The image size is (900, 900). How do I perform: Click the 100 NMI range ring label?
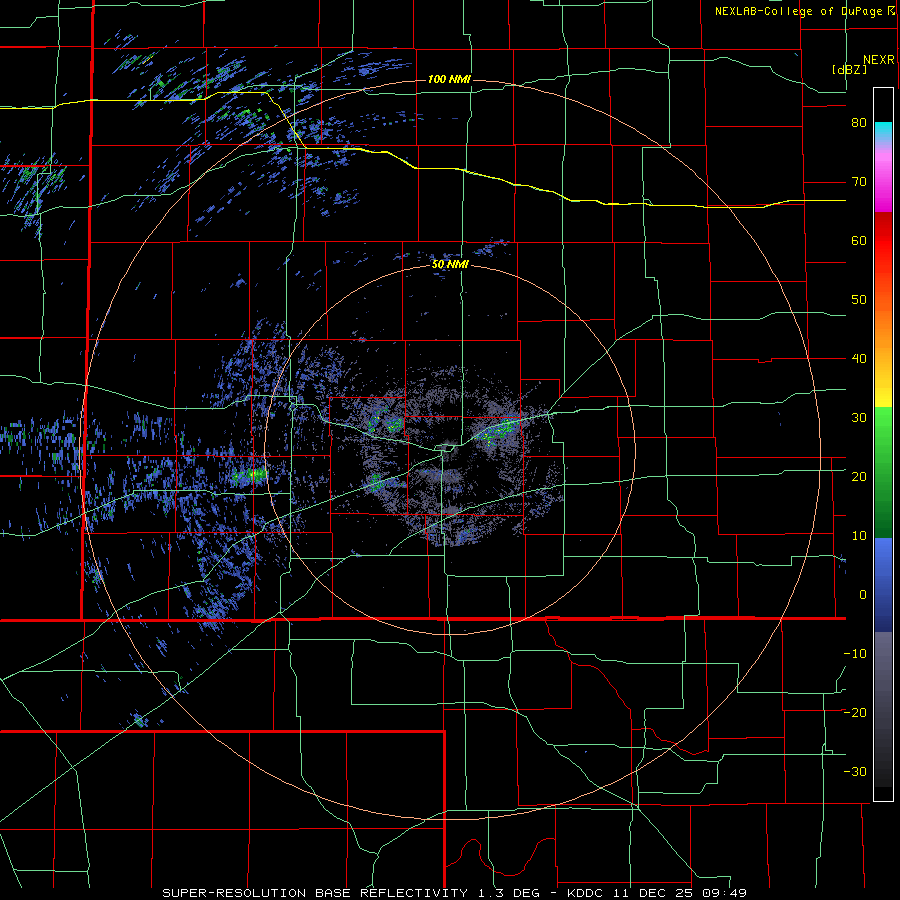click(449, 79)
